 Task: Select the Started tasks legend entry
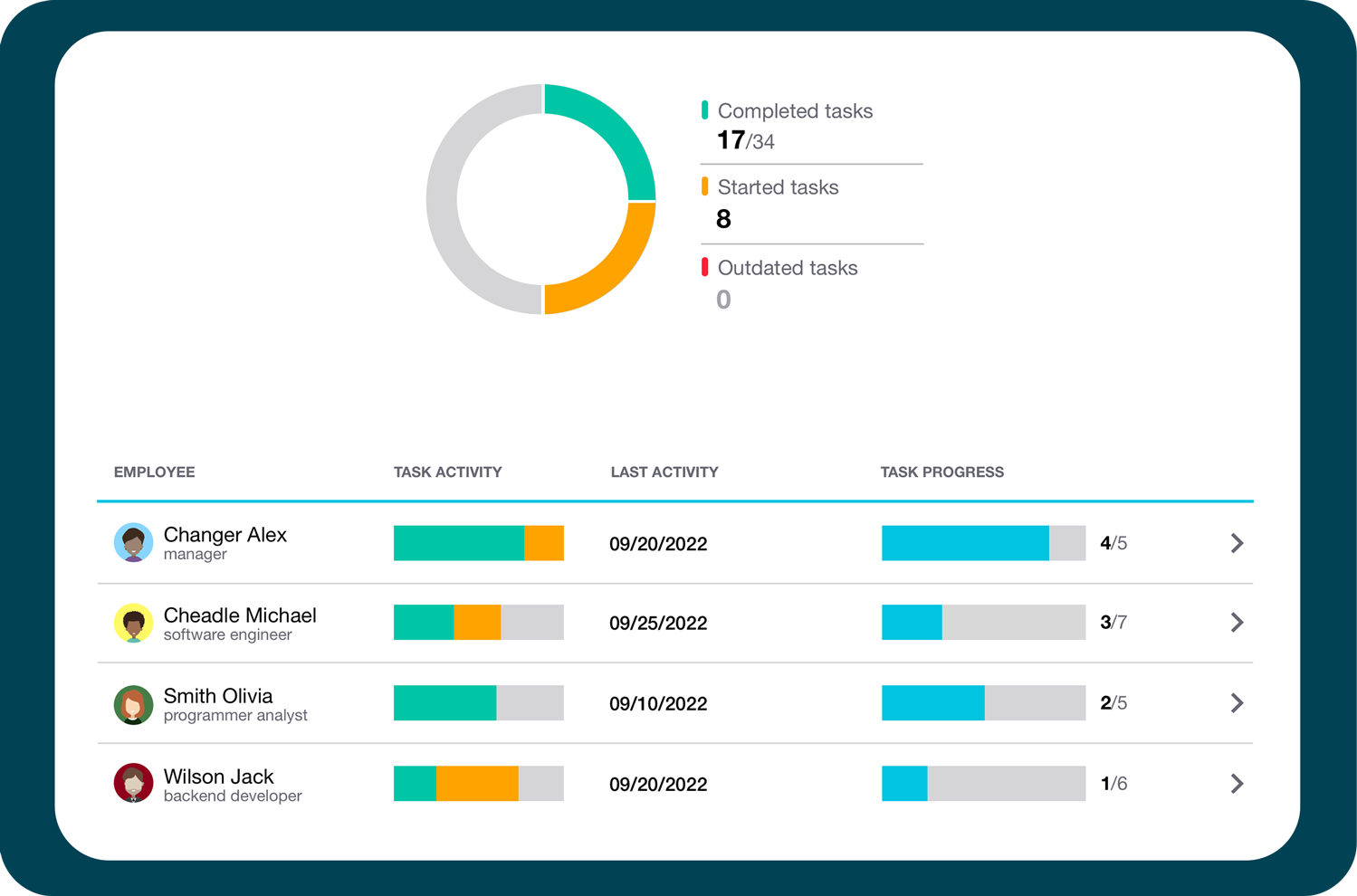777,187
